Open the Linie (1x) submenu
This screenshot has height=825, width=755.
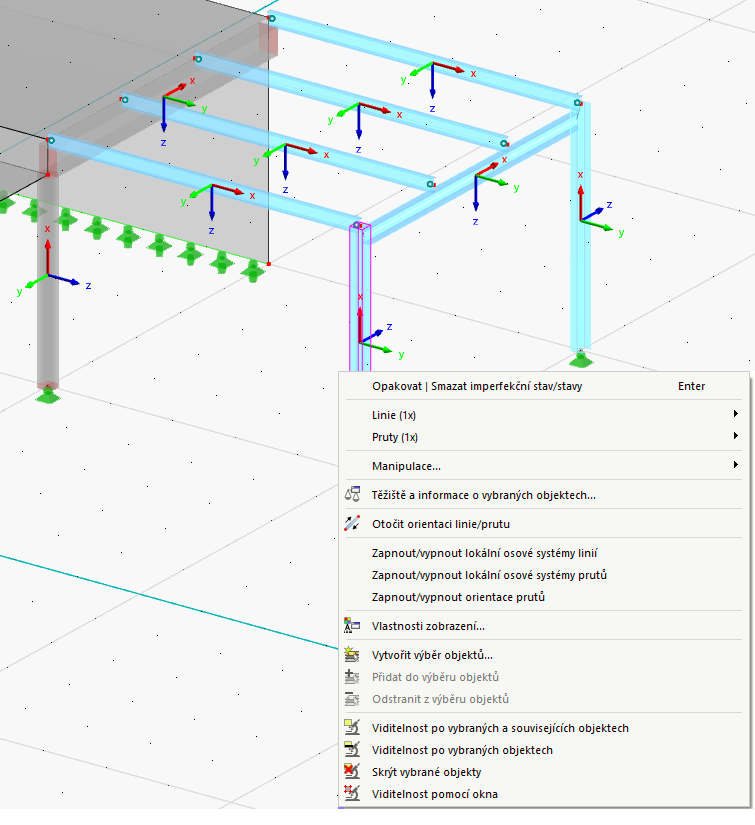click(x=543, y=415)
